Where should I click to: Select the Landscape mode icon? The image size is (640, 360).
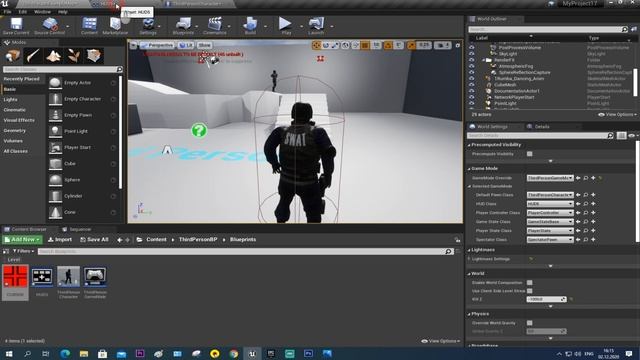coord(53,56)
